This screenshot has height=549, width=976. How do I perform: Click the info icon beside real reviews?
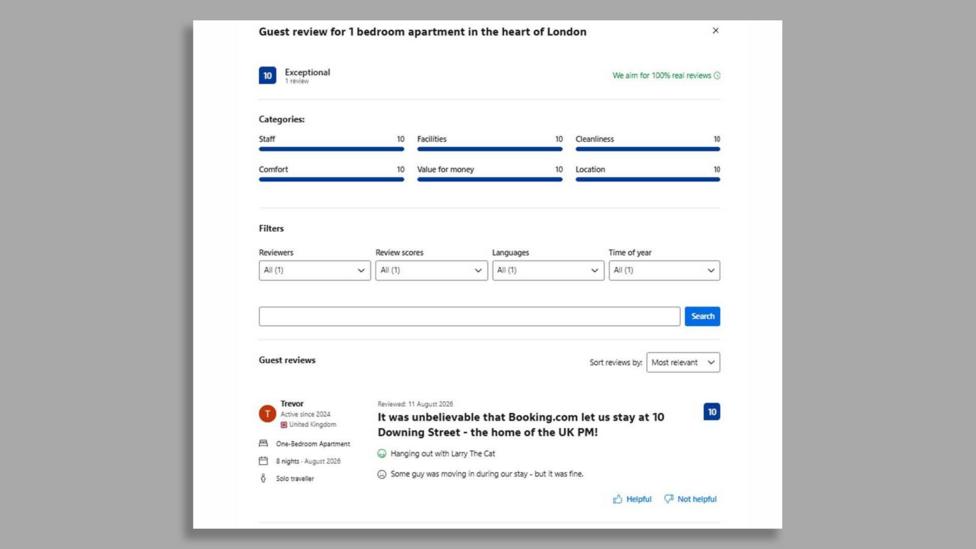click(717, 75)
